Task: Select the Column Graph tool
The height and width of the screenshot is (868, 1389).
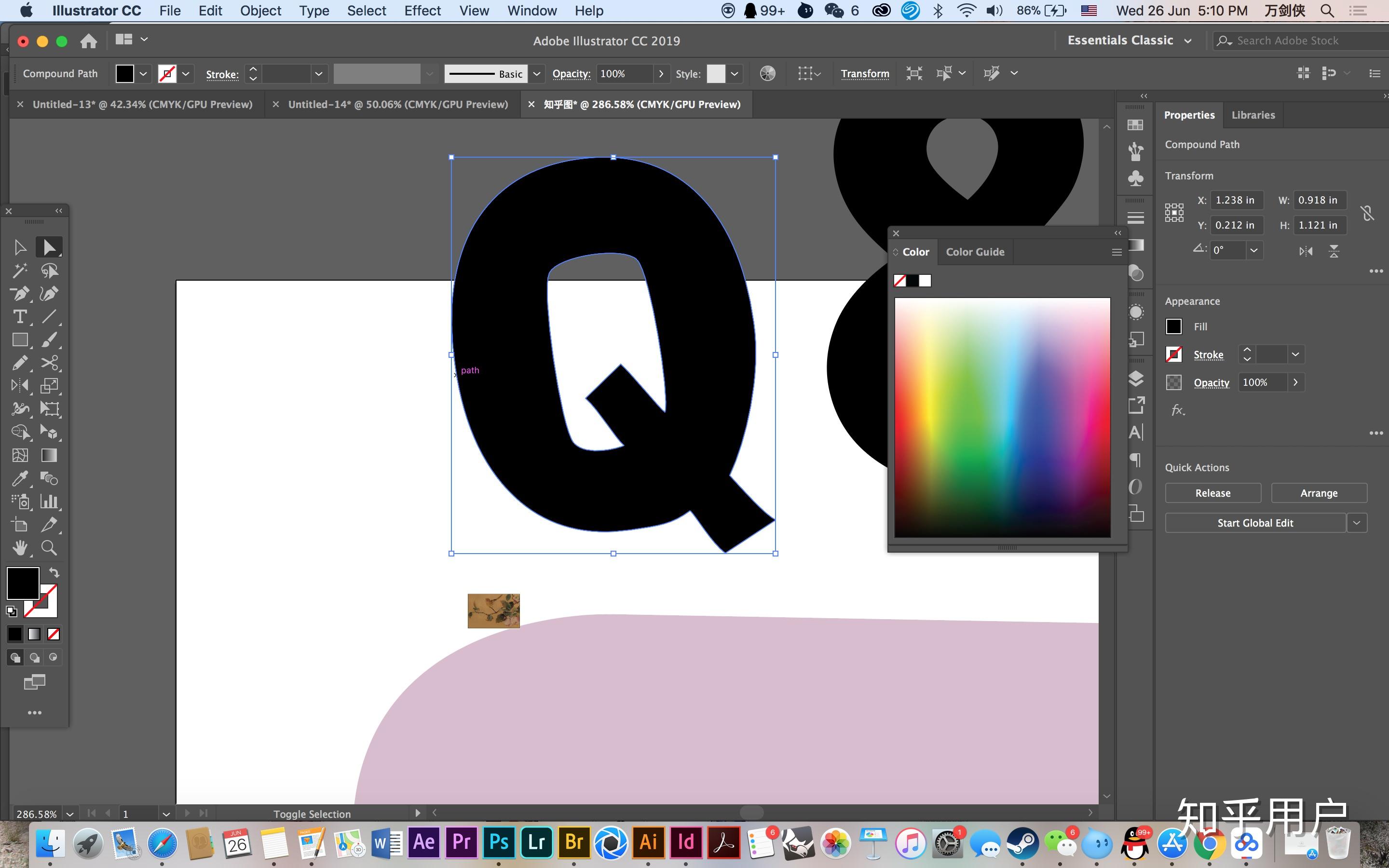Action: (x=49, y=501)
